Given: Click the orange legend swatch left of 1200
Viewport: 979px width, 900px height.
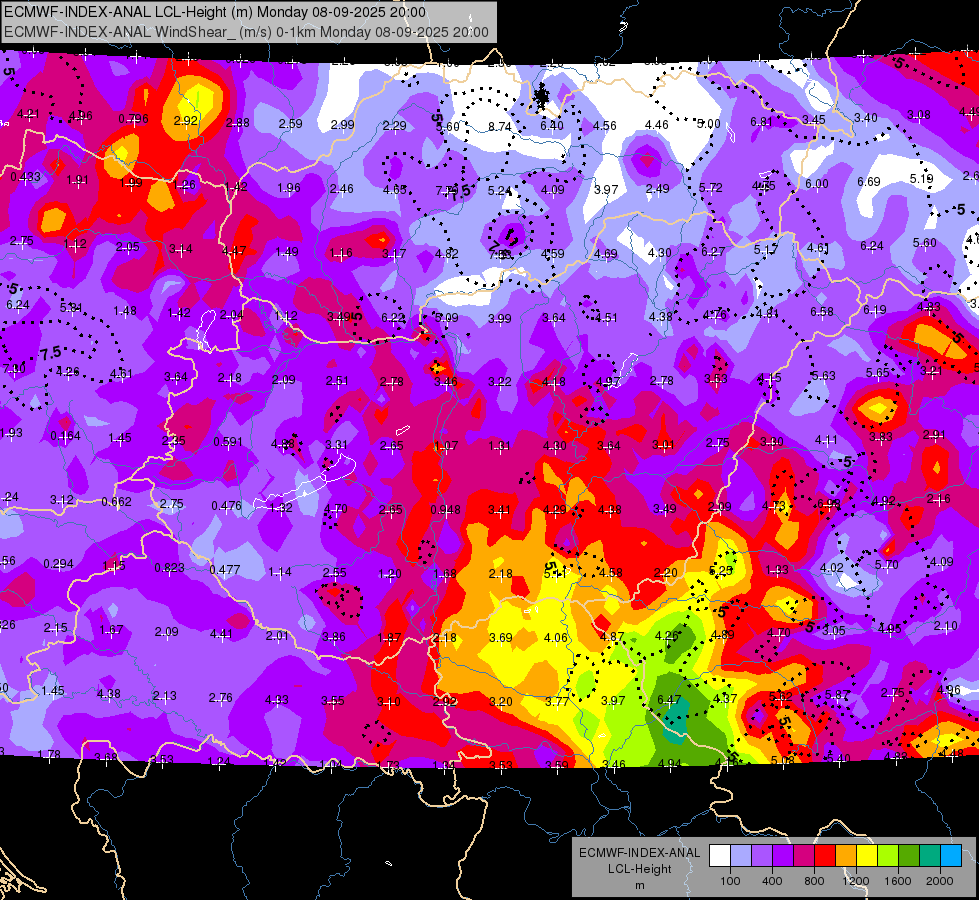Looking at the screenshot, I should click(x=845, y=856).
